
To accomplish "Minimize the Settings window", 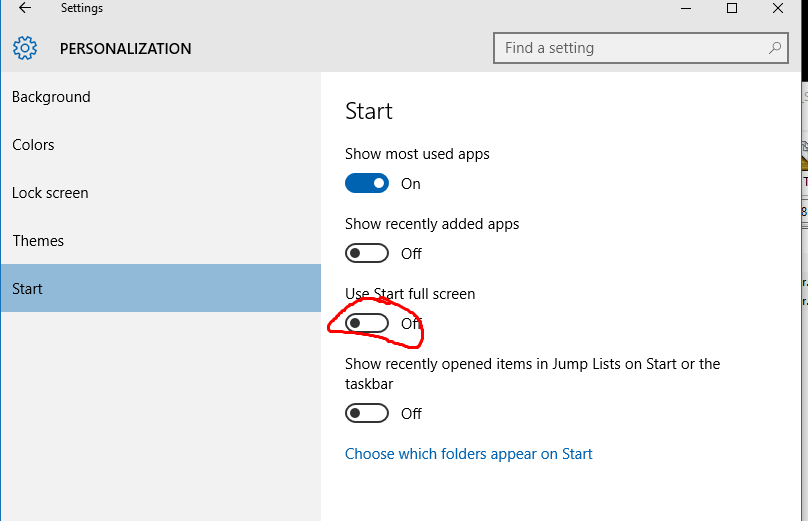I will pyautogui.click(x=686, y=8).
